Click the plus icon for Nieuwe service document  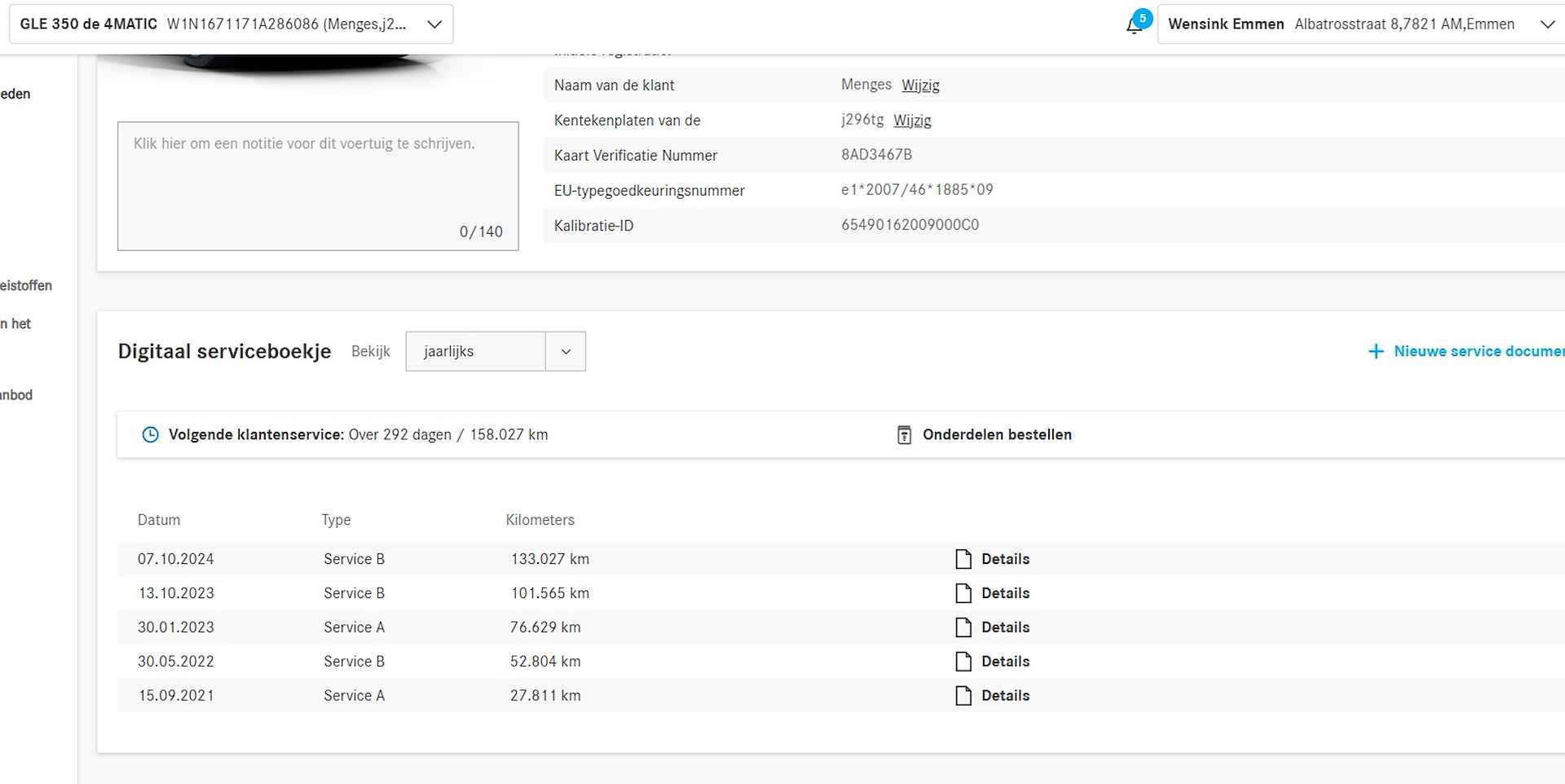click(1376, 351)
